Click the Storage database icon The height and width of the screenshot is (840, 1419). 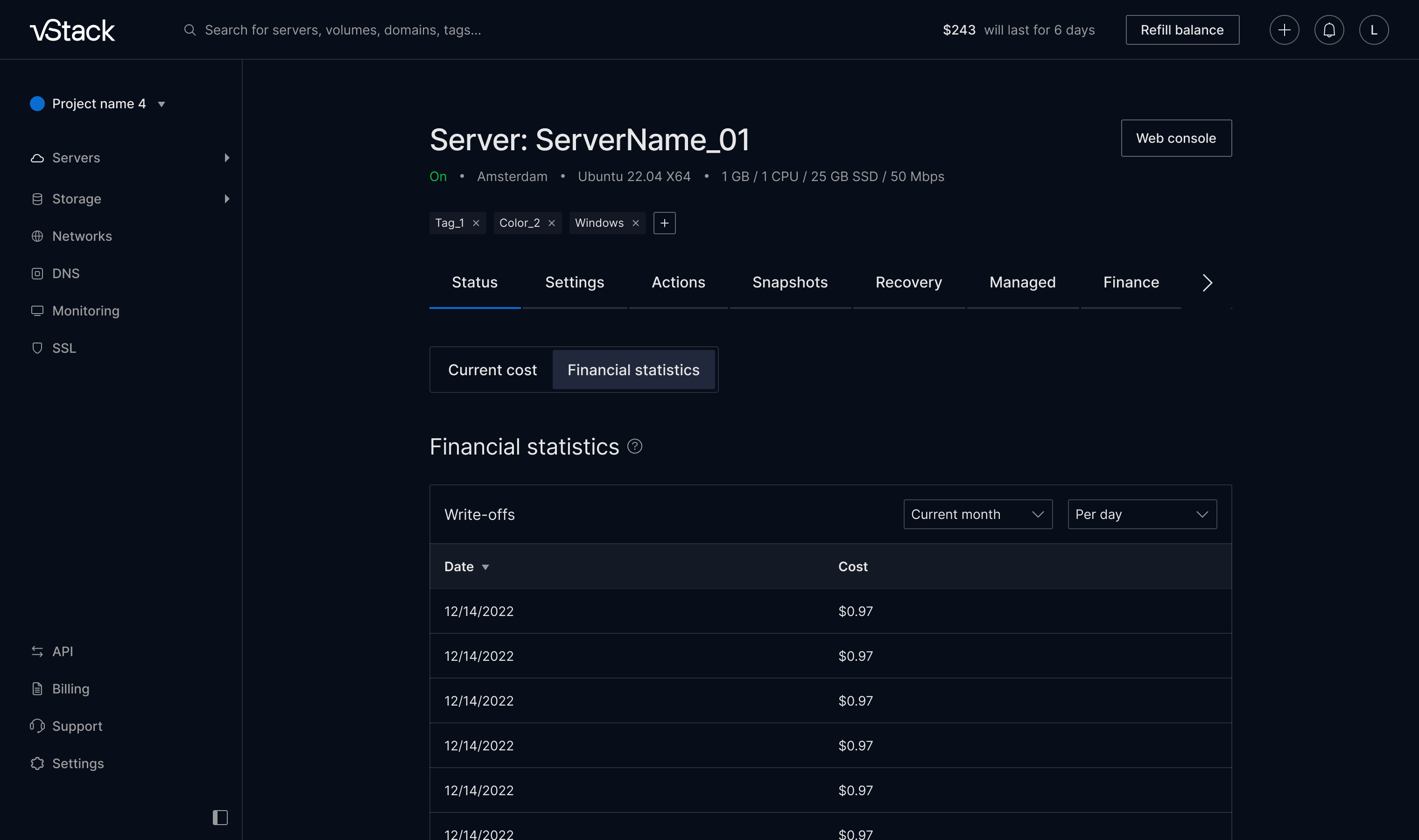[x=37, y=199]
